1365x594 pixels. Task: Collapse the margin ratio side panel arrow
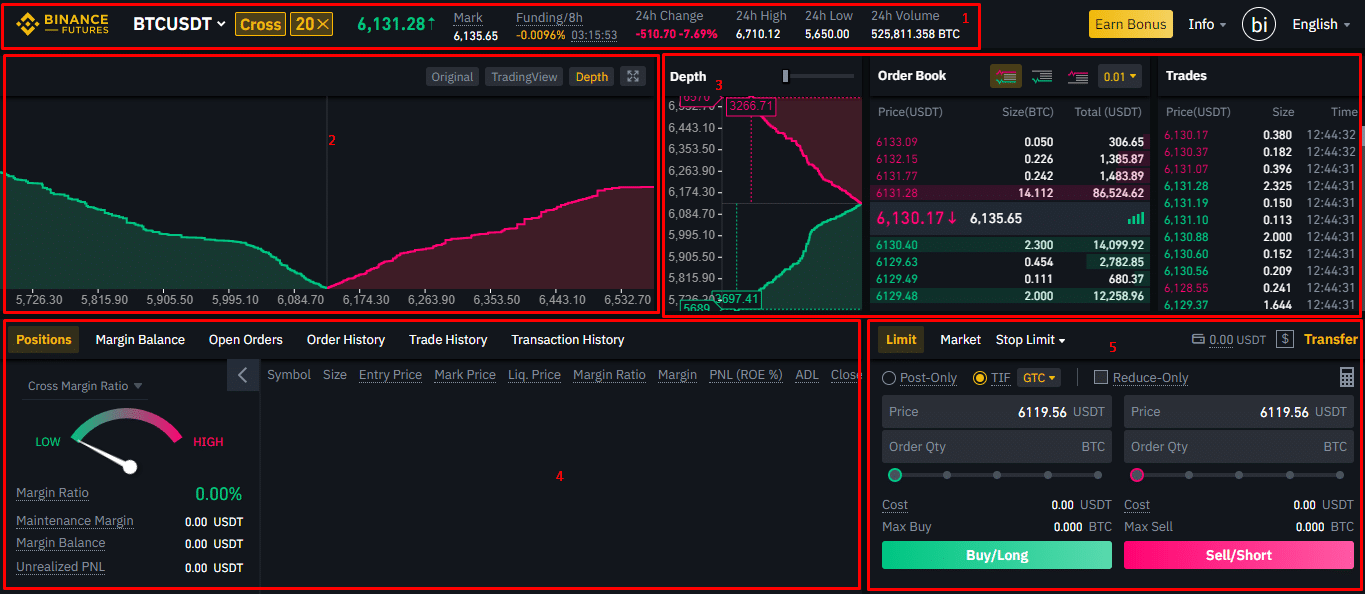coord(243,375)
